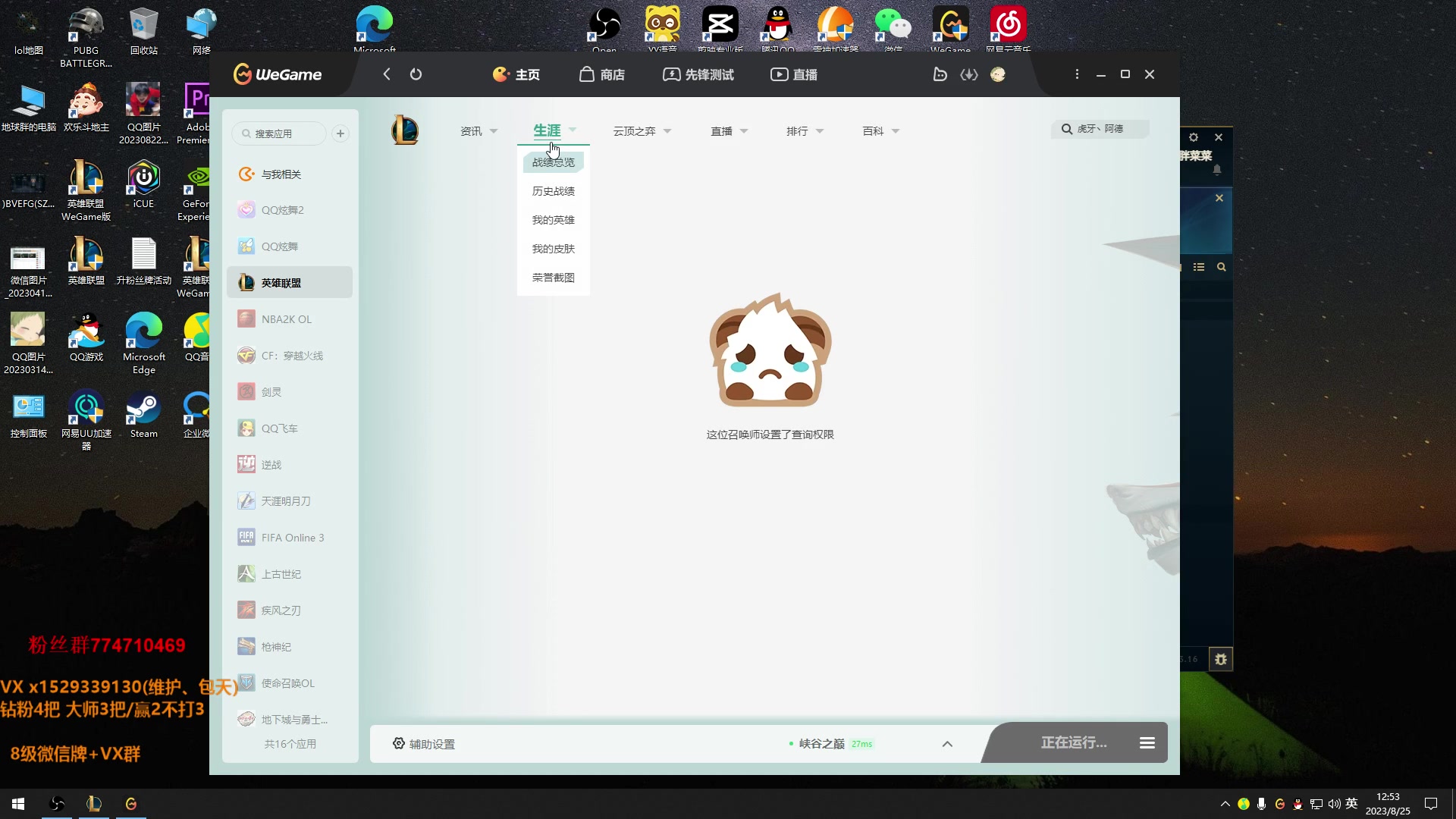Choose 我的皮肤 from the menu

554,249
